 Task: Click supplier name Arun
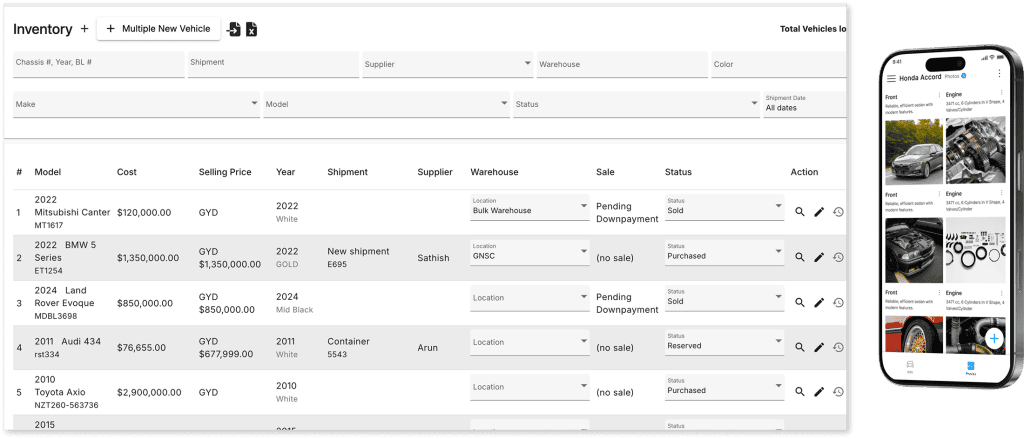point(428,348)
